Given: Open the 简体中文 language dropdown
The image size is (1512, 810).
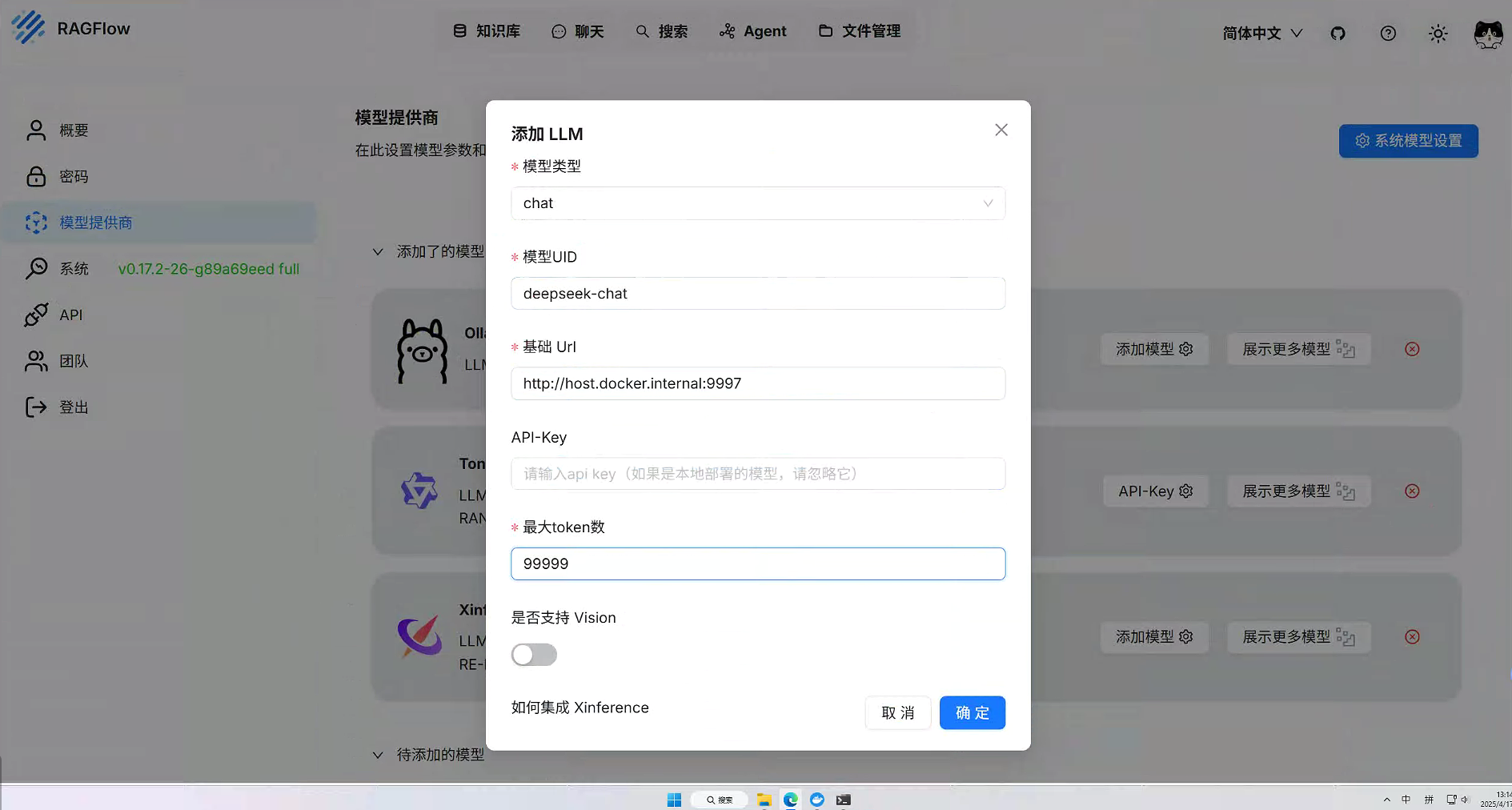Looking at the screenshot, I should [1262, 33].
